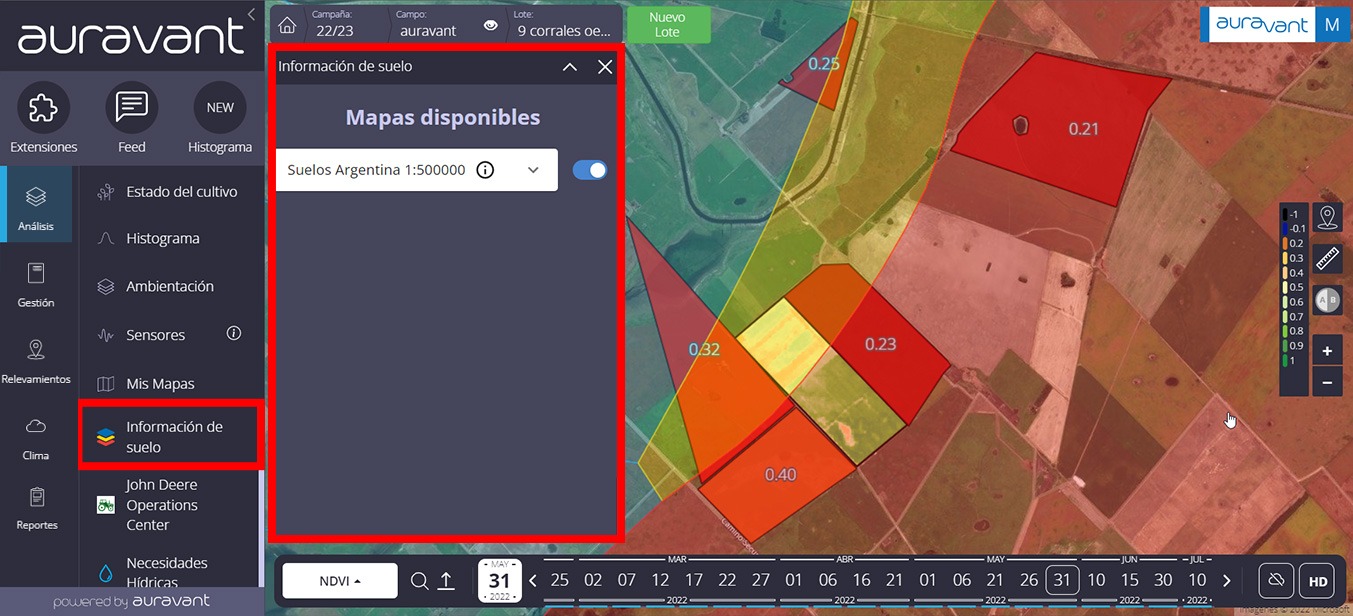Click the Nuevo Lote button
The width and height of the screenshot is (1353, 616).
(667, 25)
